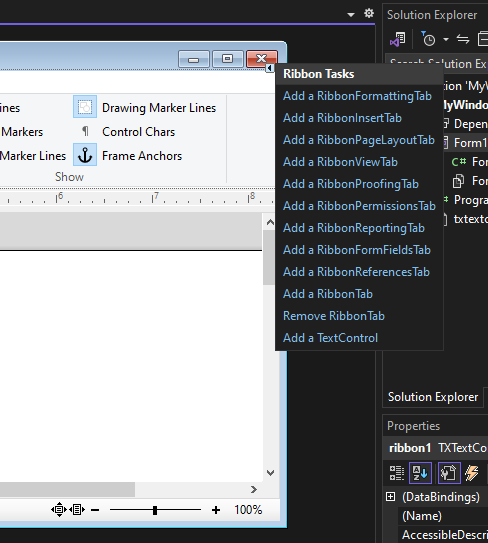Switch between solutions and folder views icon
Screen dimensions: 488x543
click(398, 39)
